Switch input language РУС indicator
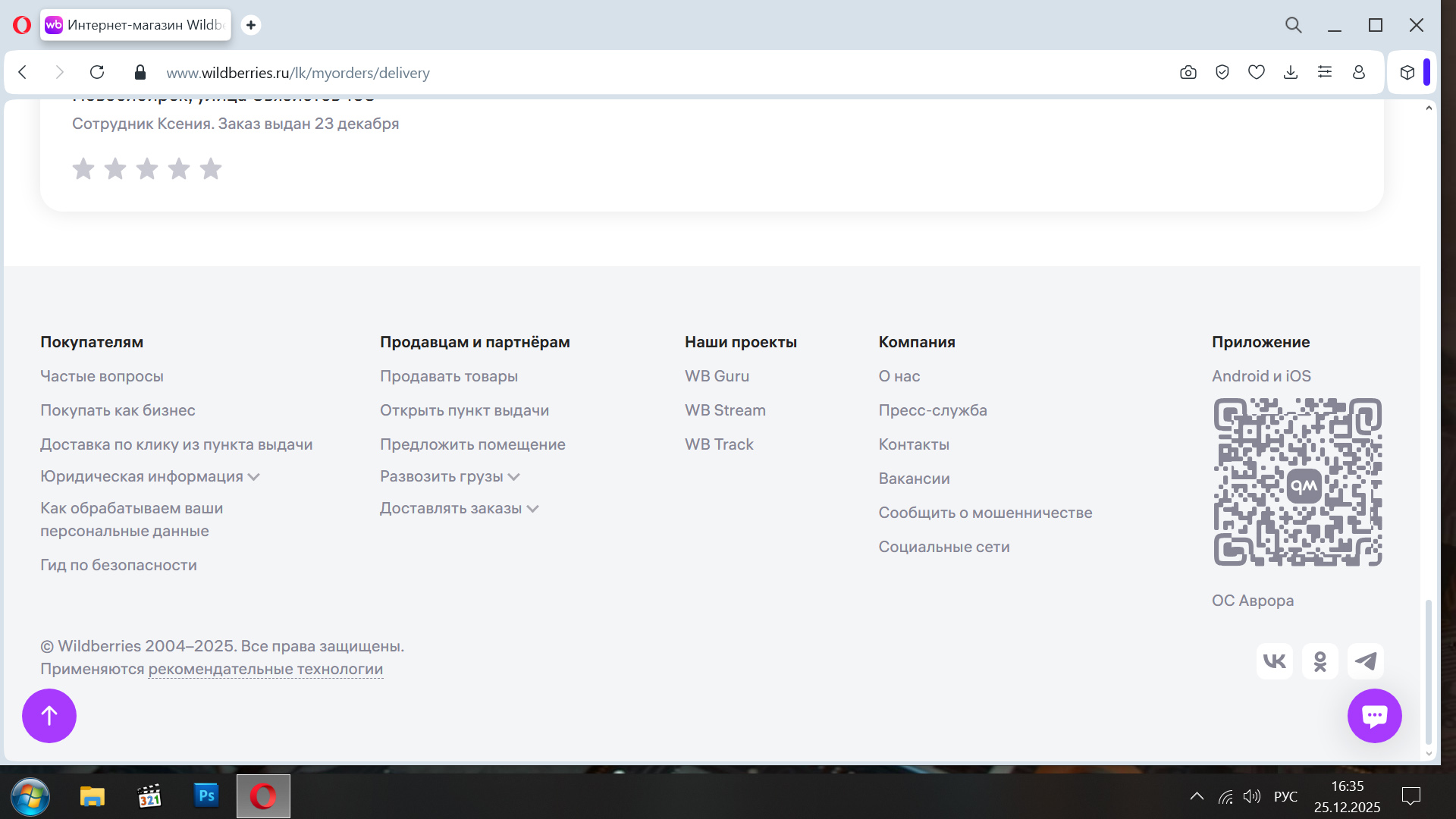 coord(1285,796)
